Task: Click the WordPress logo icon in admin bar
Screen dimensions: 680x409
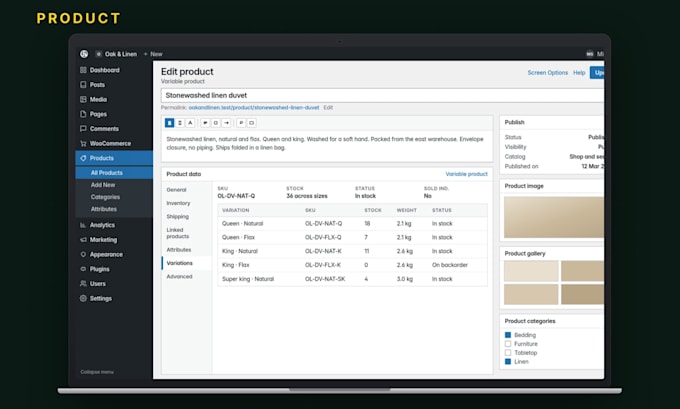Action: point(84,54)
